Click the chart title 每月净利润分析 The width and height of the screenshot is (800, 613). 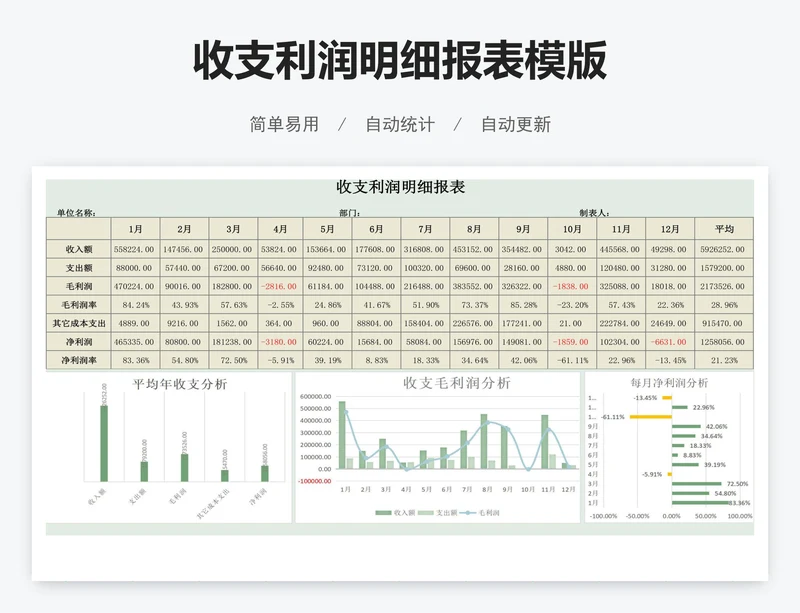[x=669, y=382]
